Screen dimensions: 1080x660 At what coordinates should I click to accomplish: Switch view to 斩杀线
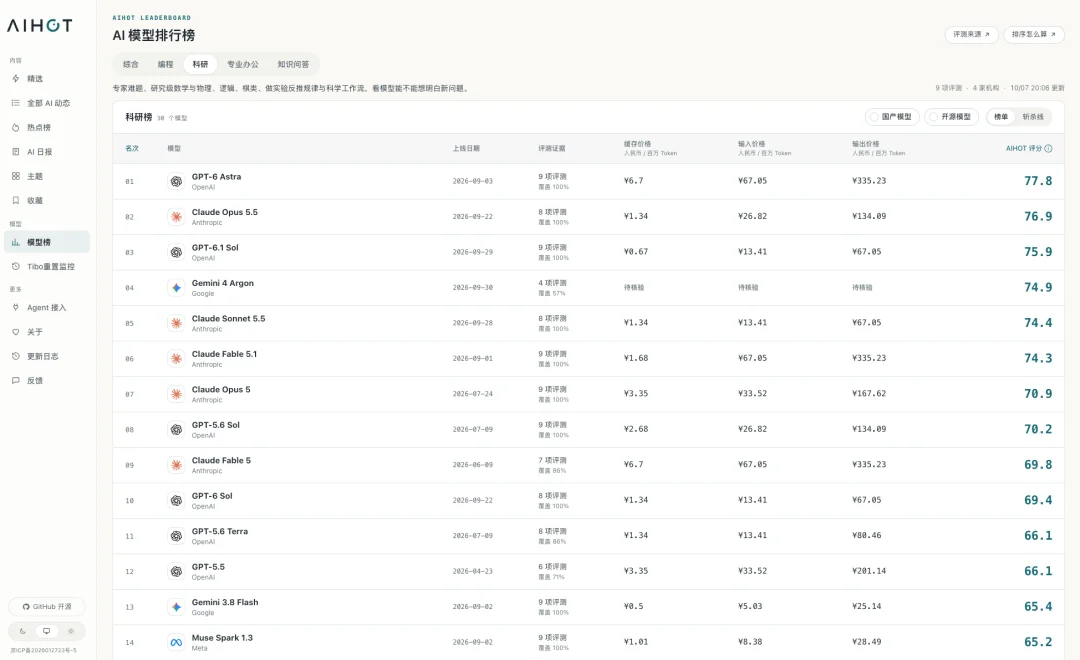coord(1032,117)
